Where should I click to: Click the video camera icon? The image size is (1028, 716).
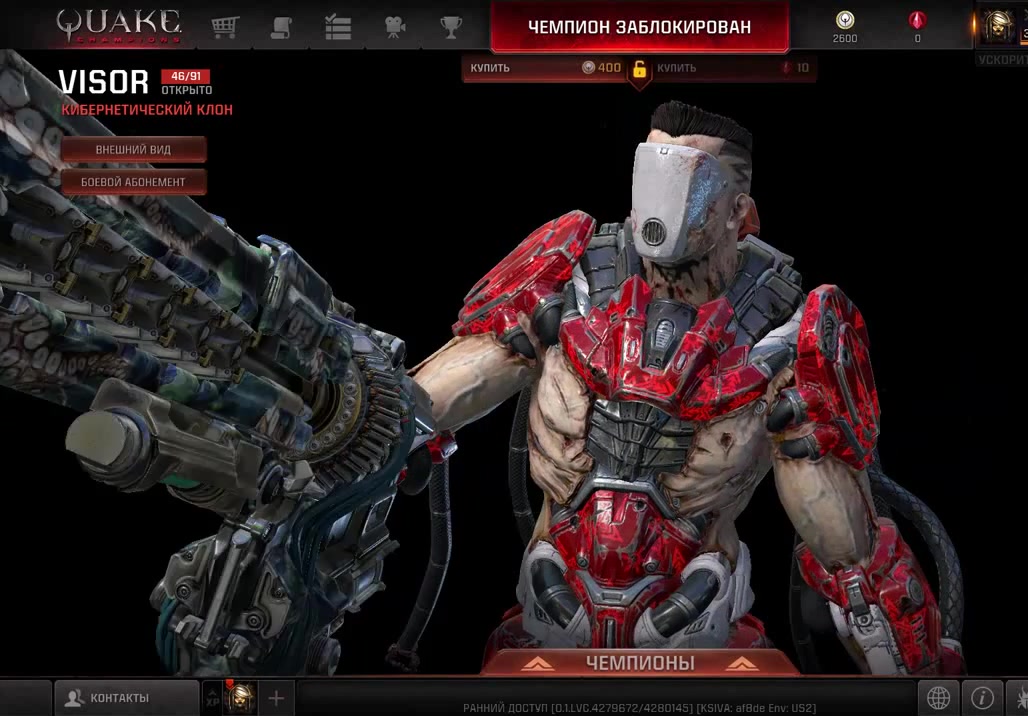point(395,27)
